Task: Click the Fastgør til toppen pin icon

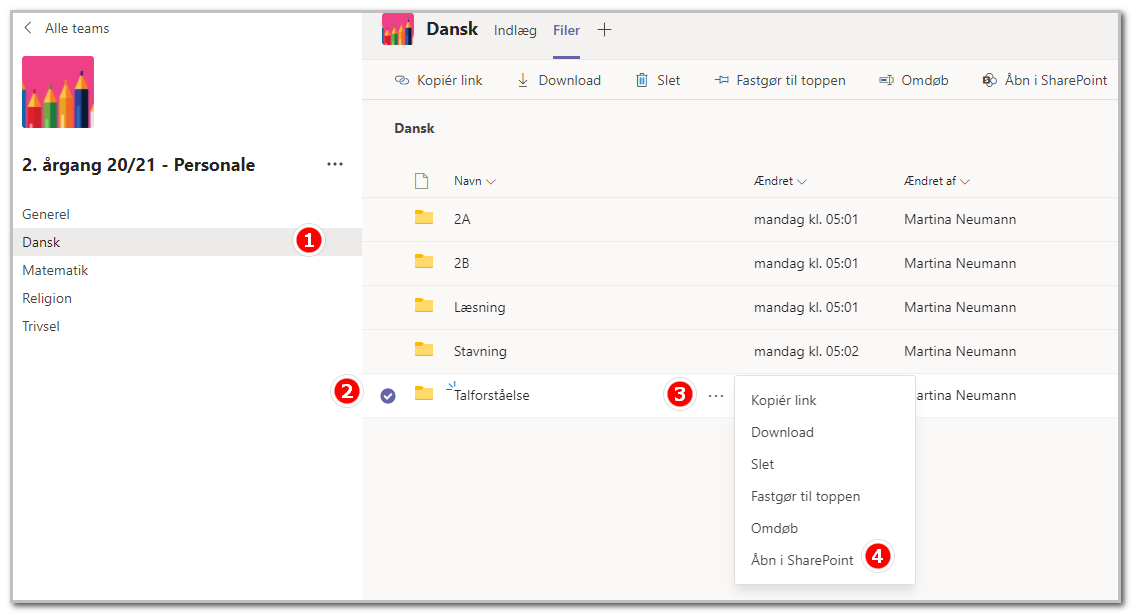Action: coord(721,80)
